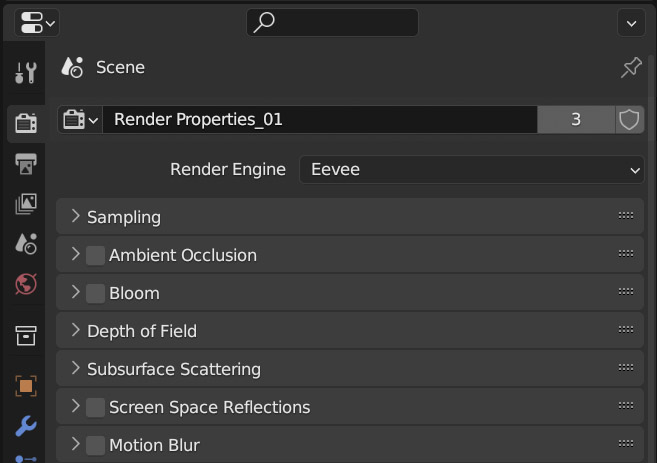The height and width of the screenshot is (463, 657).
Task: Expand the Bloom panel
Action: 75,292
